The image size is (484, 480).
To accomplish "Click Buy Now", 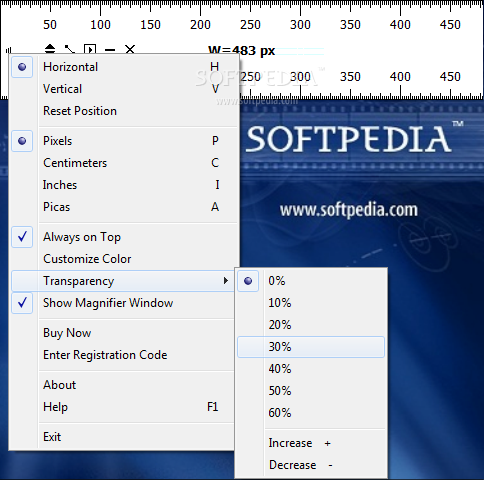I will pos(123,333).
